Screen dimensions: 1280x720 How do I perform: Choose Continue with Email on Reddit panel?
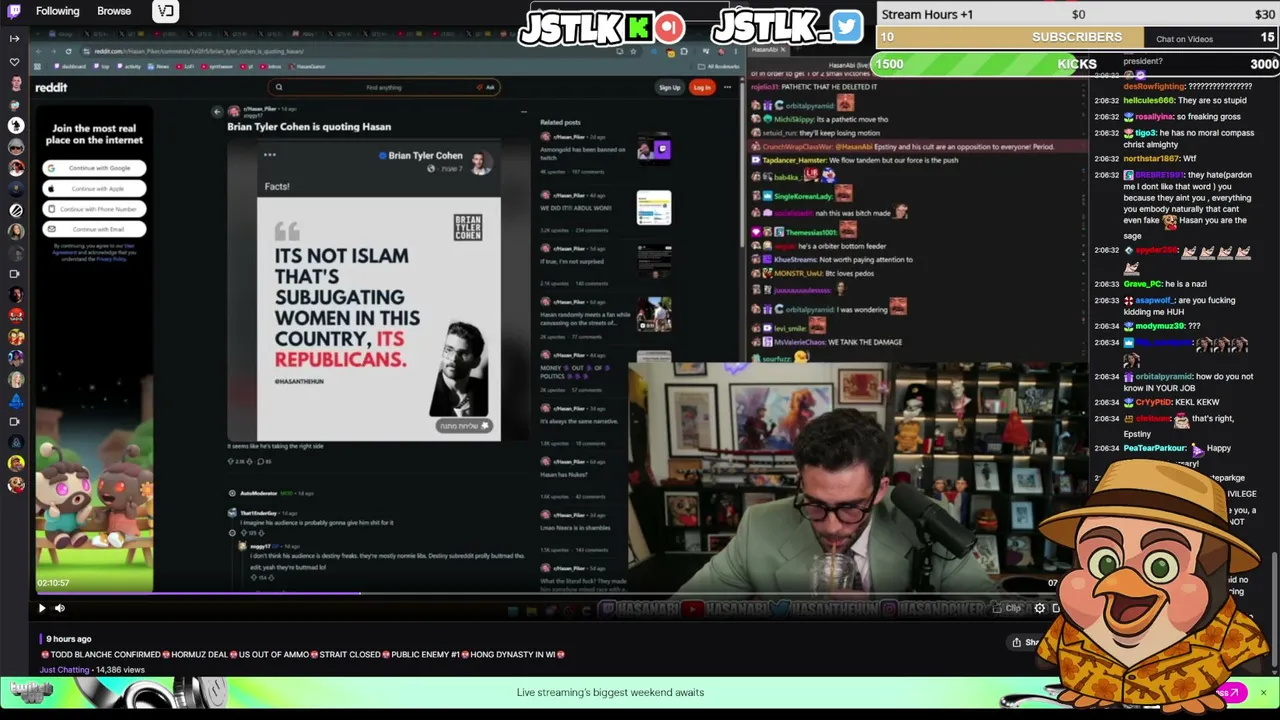[x=94, y=229]
